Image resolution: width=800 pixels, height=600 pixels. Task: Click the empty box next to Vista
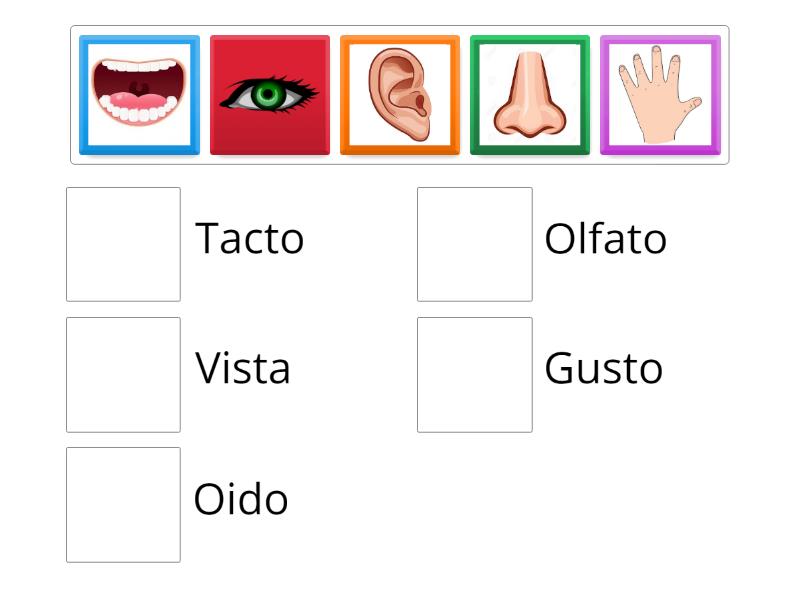[x=122, y=373]
